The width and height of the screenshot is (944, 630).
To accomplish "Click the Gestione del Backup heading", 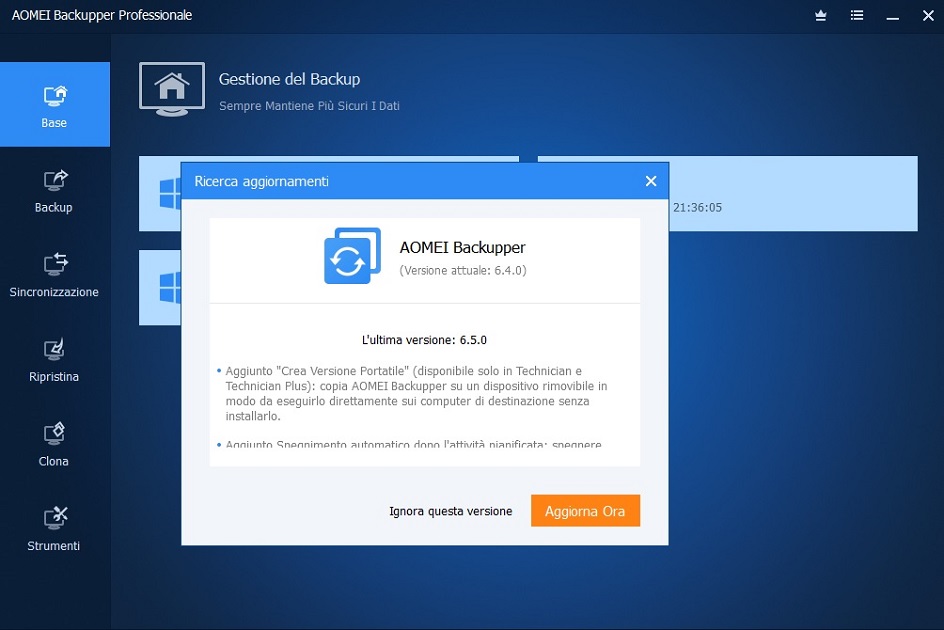I will [290, 80].
